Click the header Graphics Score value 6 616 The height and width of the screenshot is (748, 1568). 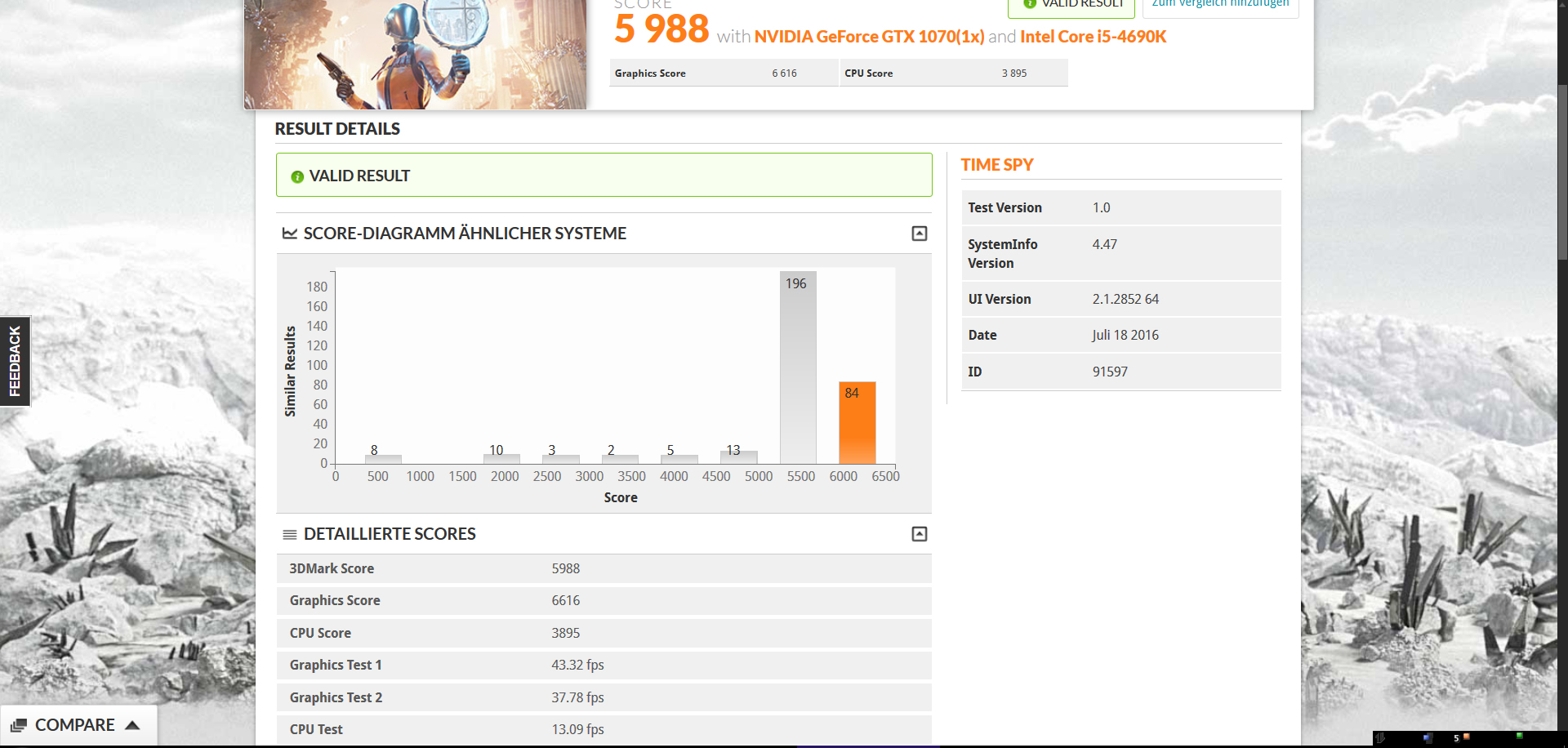pos(784,73)
